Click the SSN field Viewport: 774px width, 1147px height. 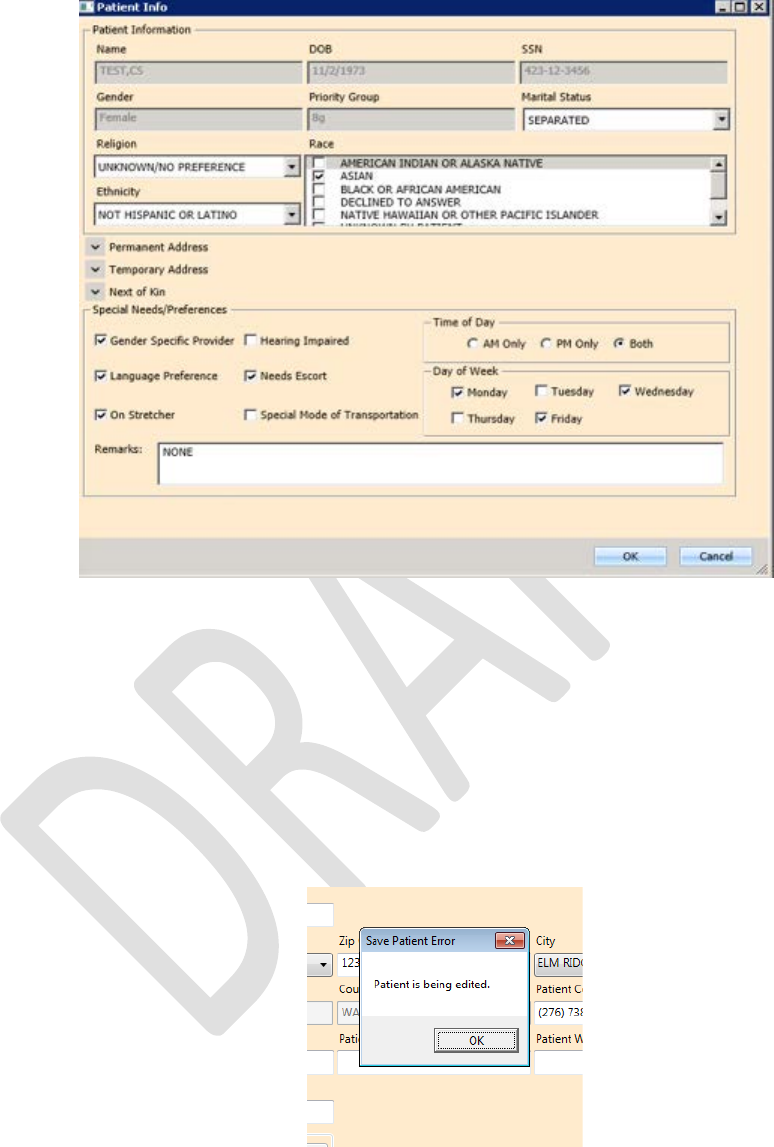(x=624, y=72)
